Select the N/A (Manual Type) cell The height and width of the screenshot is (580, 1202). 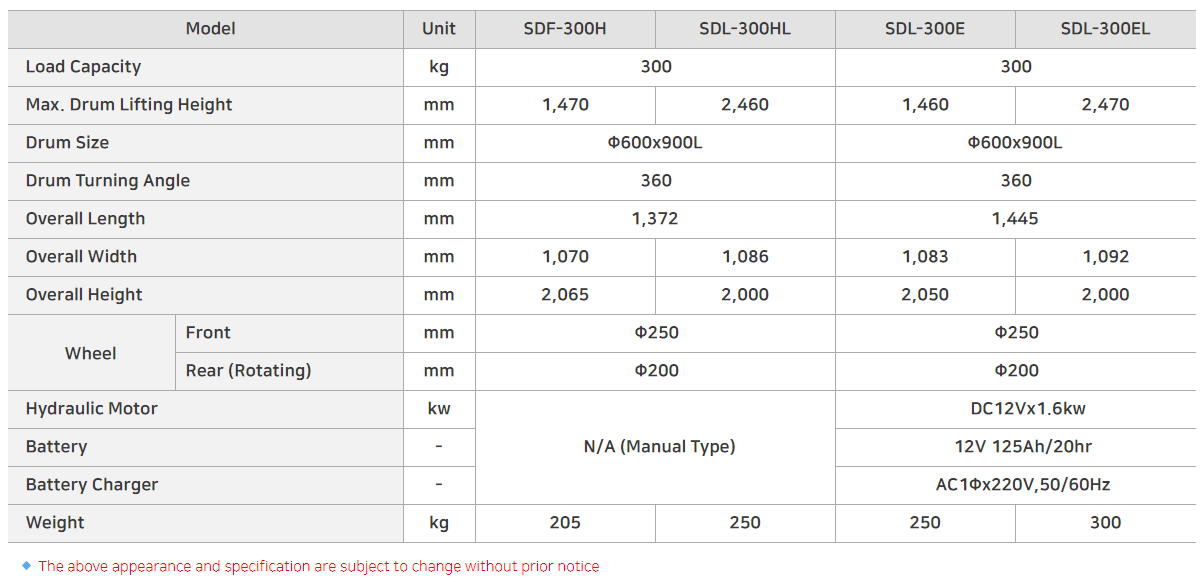click(x=659, y=447)
